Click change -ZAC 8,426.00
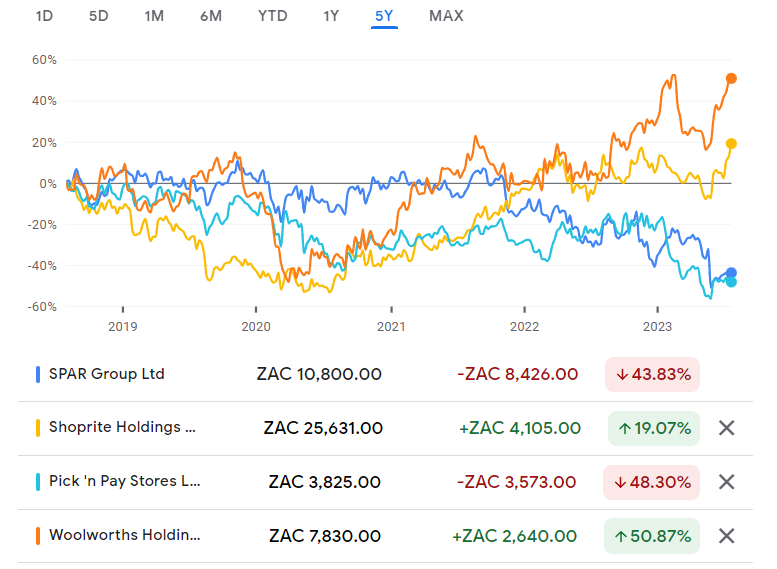Viewport: 777px width, 569px height. (x=517, y=374)
